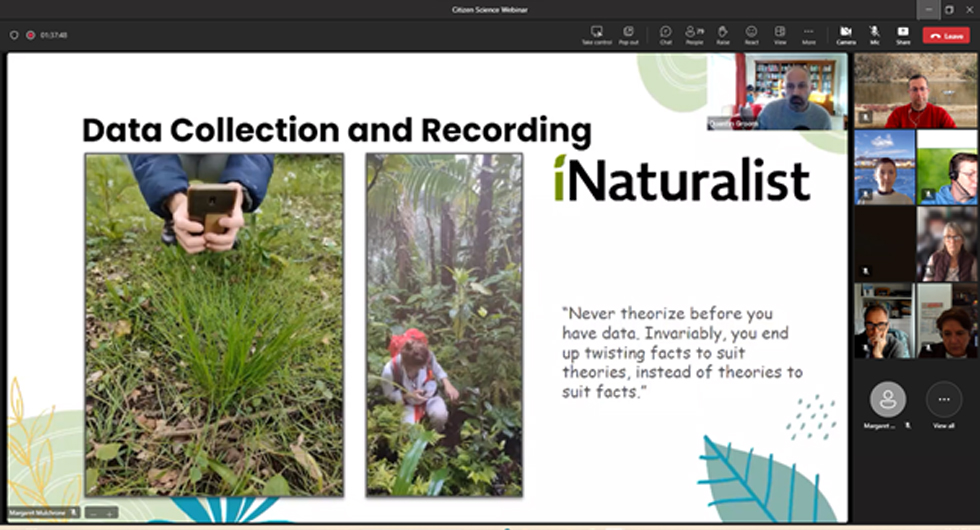
Task: Click the shield security icon near timer
Action: click(14, 35)
